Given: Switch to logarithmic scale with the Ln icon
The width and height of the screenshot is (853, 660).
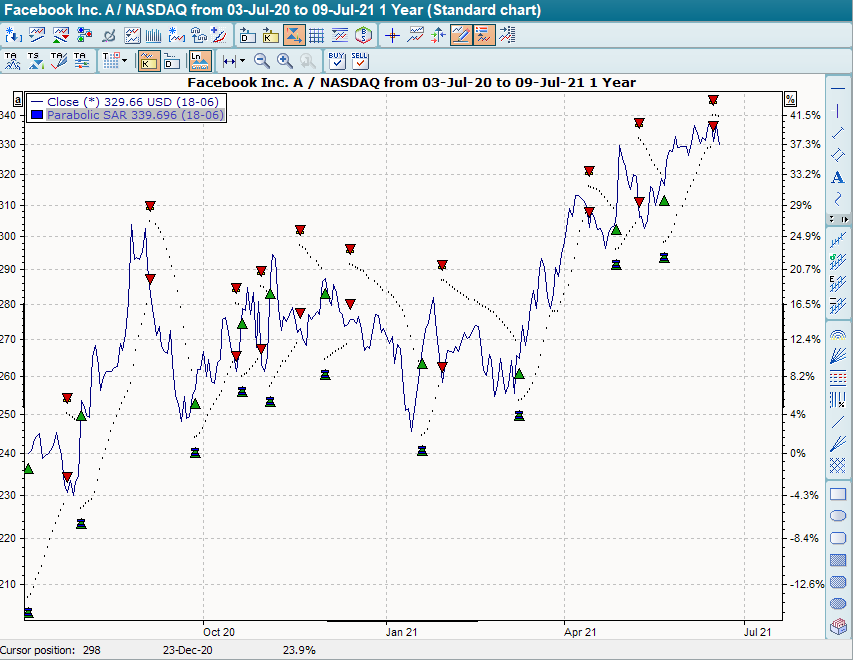Looking at the screenshot, I should point(197,61).
